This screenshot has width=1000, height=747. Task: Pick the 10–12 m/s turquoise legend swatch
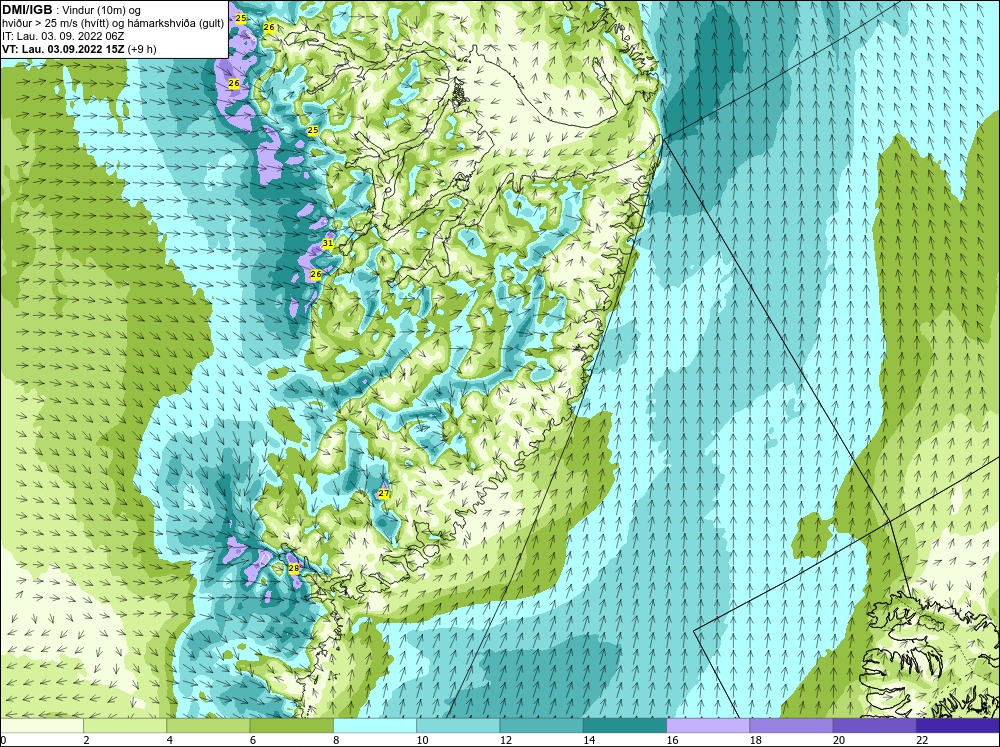458,726
